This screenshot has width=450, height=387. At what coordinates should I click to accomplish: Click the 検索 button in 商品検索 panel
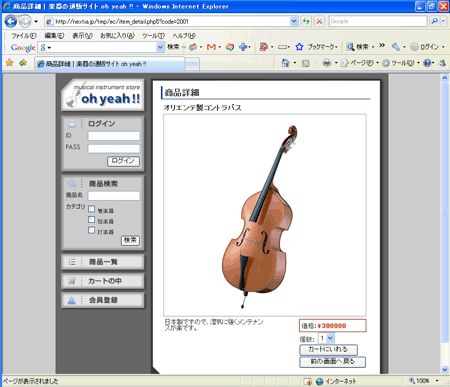coord(130,240)
